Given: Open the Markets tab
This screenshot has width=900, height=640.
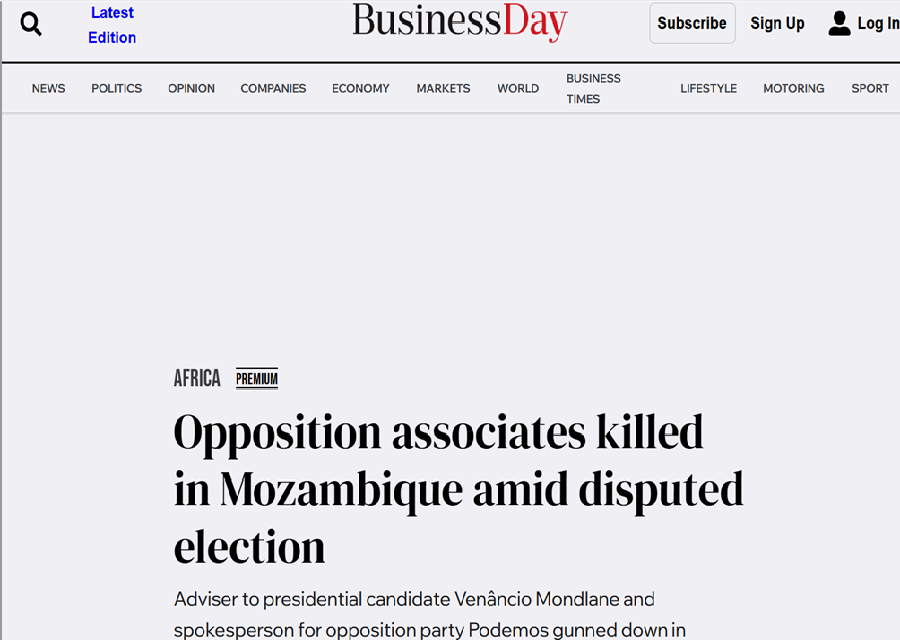Looking at the screenshot, I should coord(443,88).
